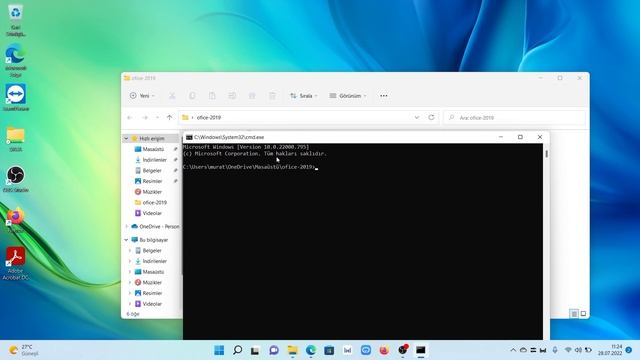Open the Chat app from the taskbar
The height and width of the screenshot is (360, 640).
[274, 350]
